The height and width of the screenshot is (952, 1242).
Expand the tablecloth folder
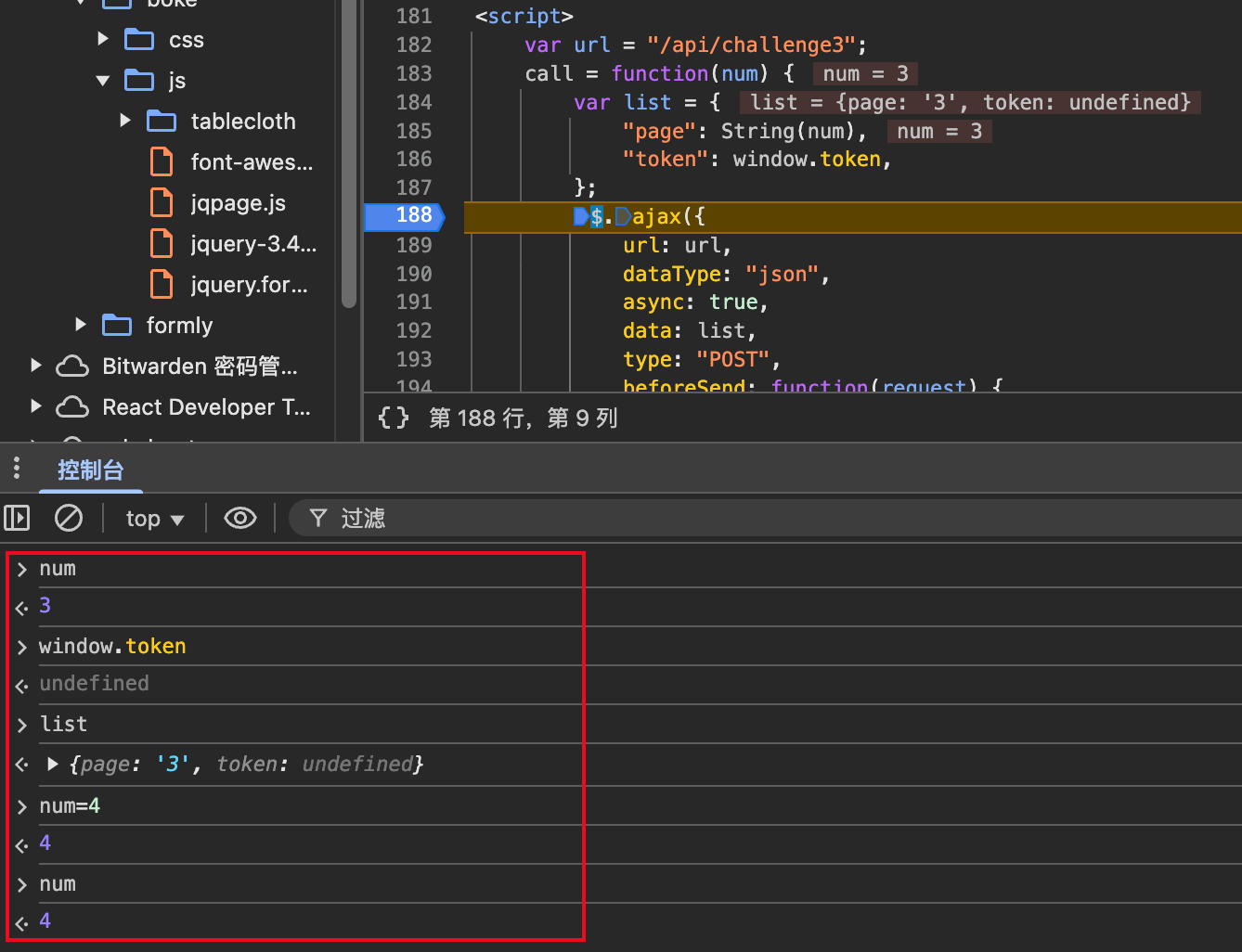pos(125,121)
